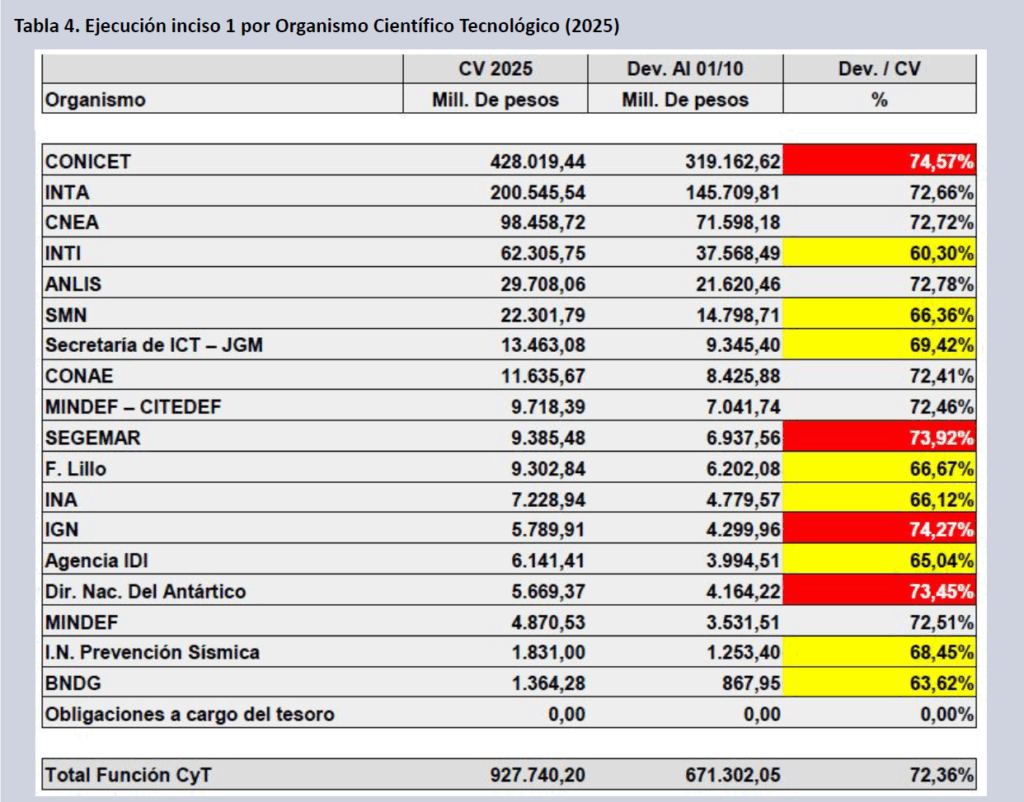Select the yellow 60,30% cell for INTI
The width and height of the screenshot is (1024, 802).
pos(879,253)
